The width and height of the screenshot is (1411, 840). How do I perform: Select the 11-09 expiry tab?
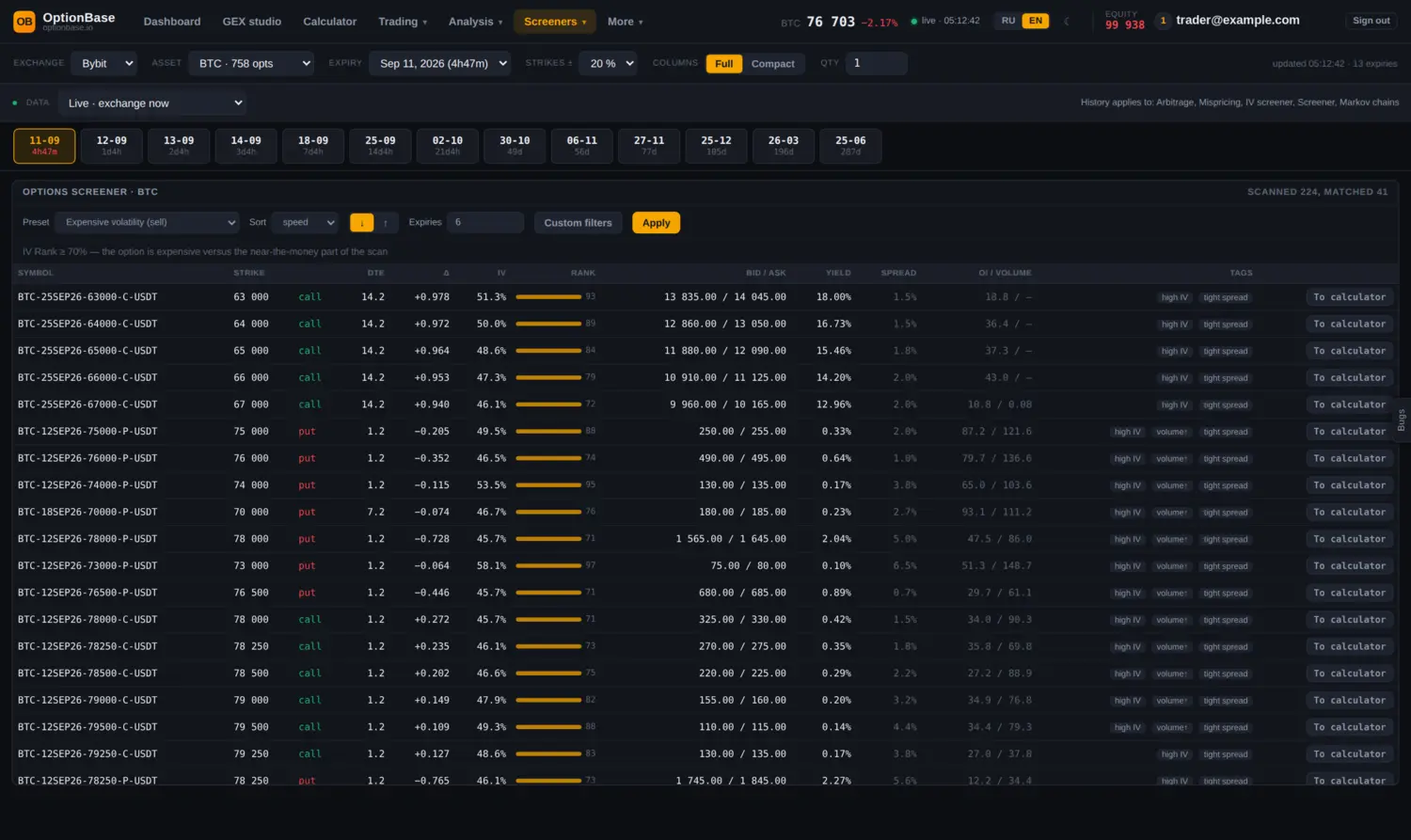pos(44,146)
